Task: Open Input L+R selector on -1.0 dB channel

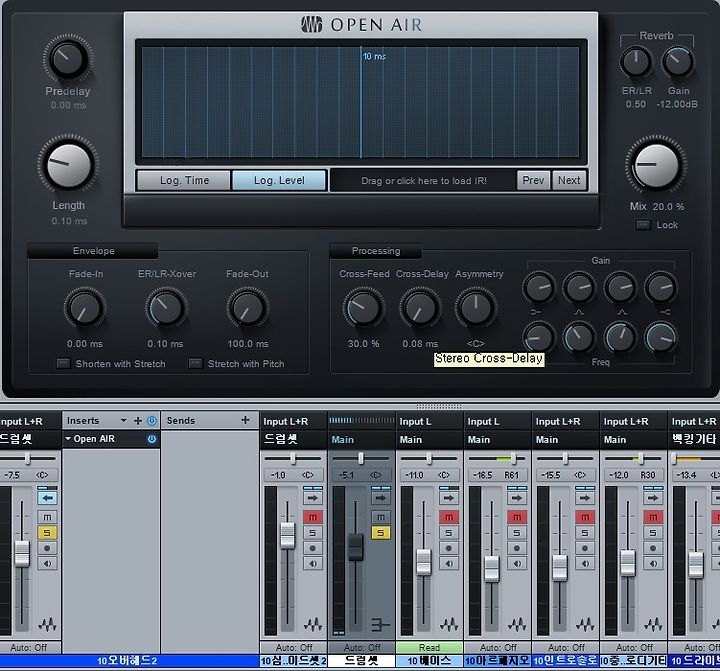Action: pos(293,421)
